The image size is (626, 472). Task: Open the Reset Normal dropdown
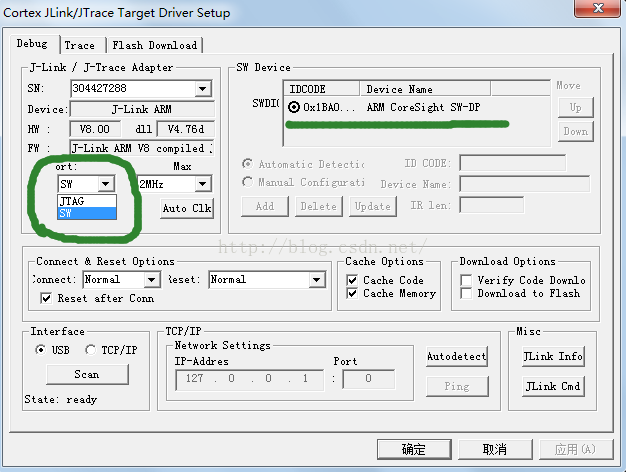click(x=317, y=280)
